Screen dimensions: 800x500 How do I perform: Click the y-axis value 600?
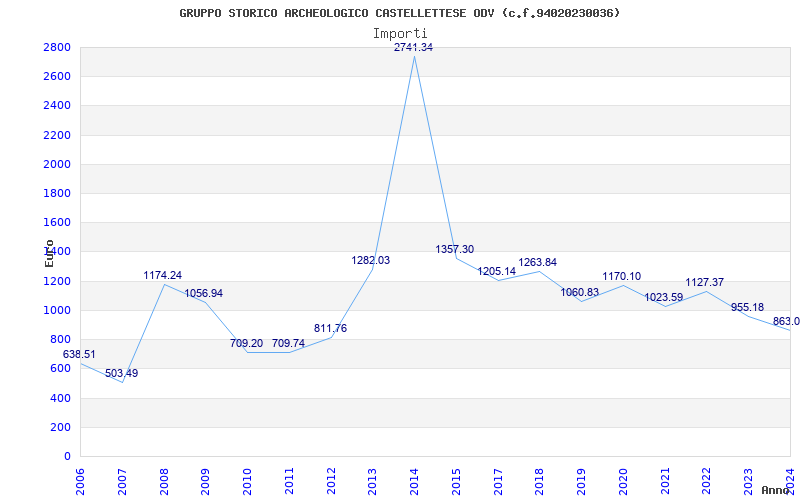60,368
